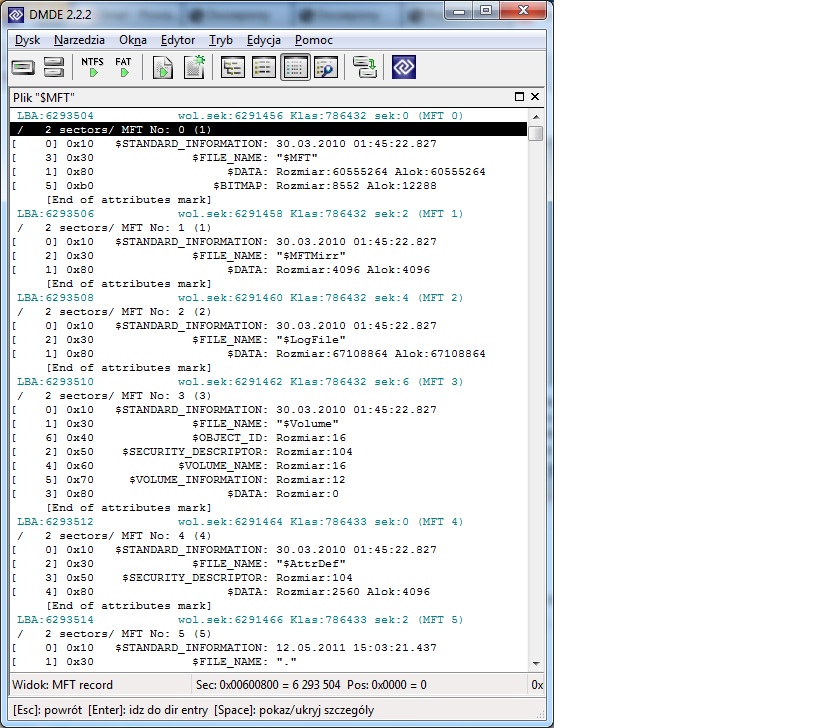Toggle the active disk editor grid icon

tap(295, 67)
